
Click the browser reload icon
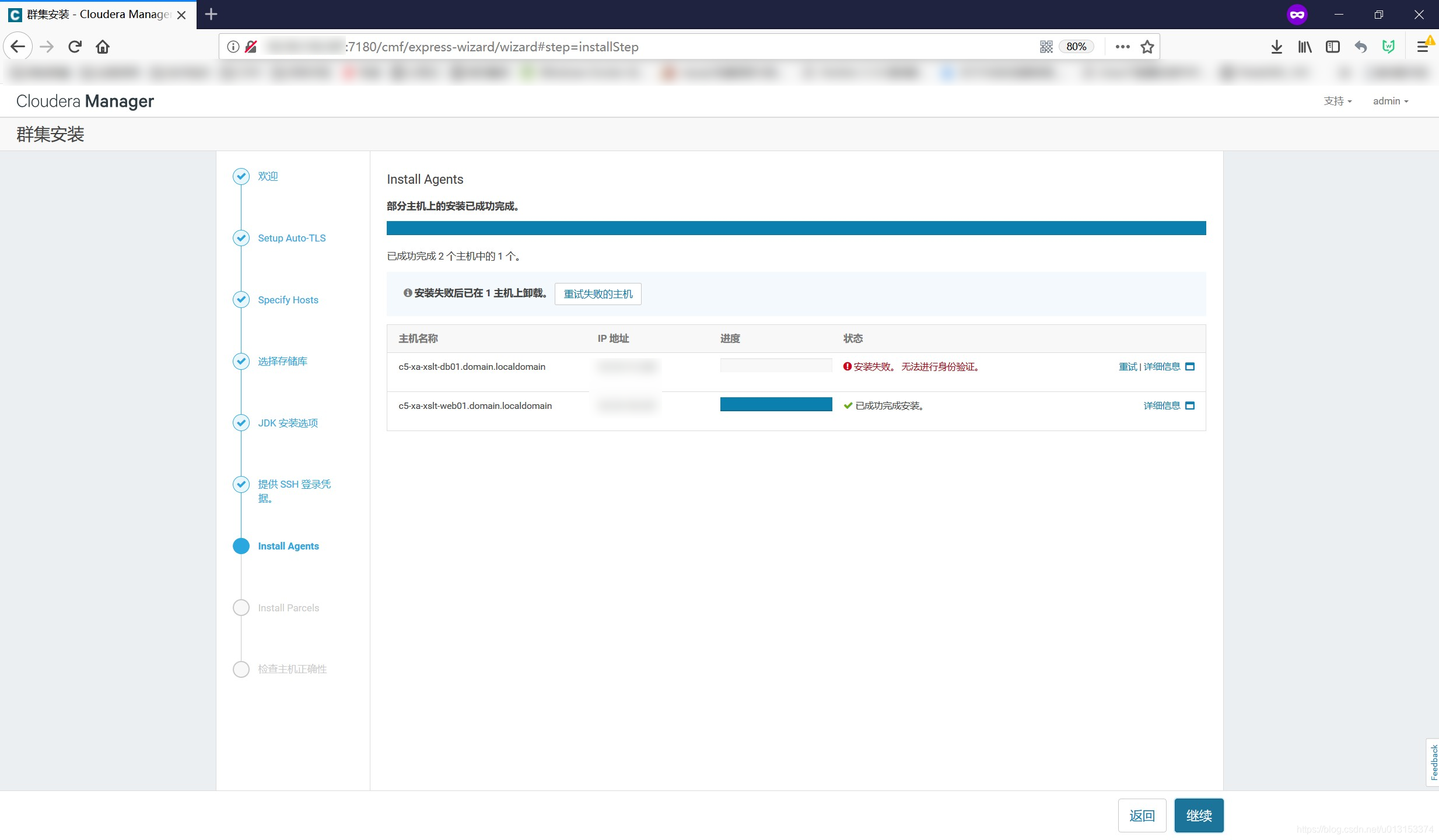(75, 47)
